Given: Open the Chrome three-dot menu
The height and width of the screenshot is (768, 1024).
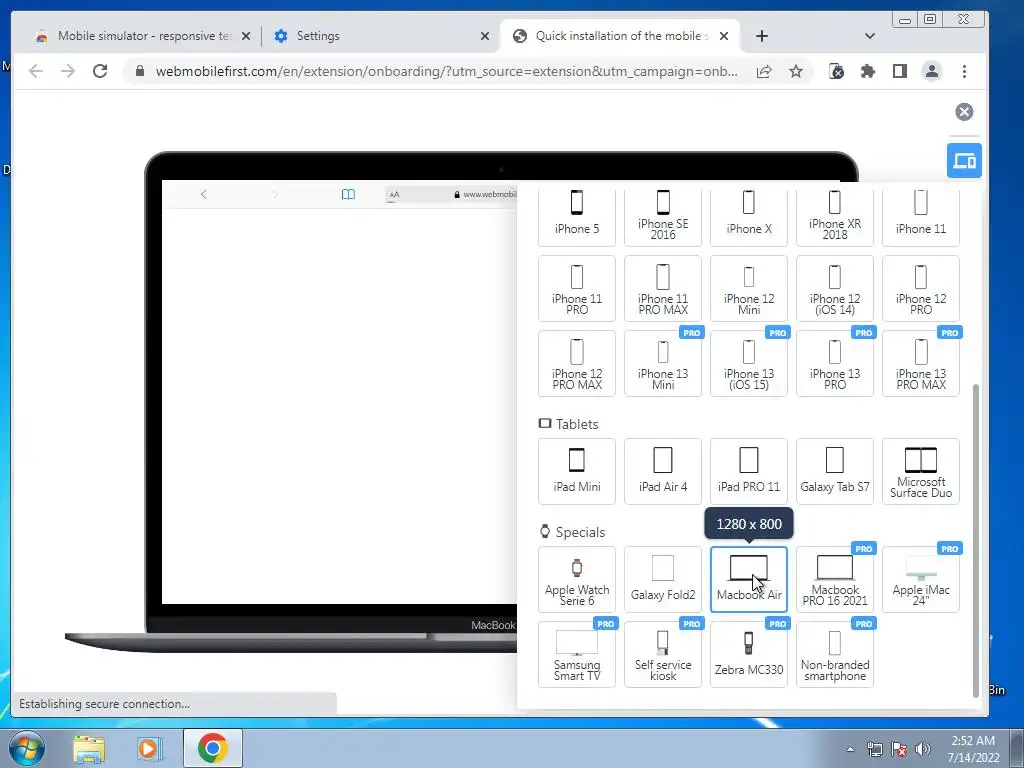Looking at the screenshot, I should 964,71.
